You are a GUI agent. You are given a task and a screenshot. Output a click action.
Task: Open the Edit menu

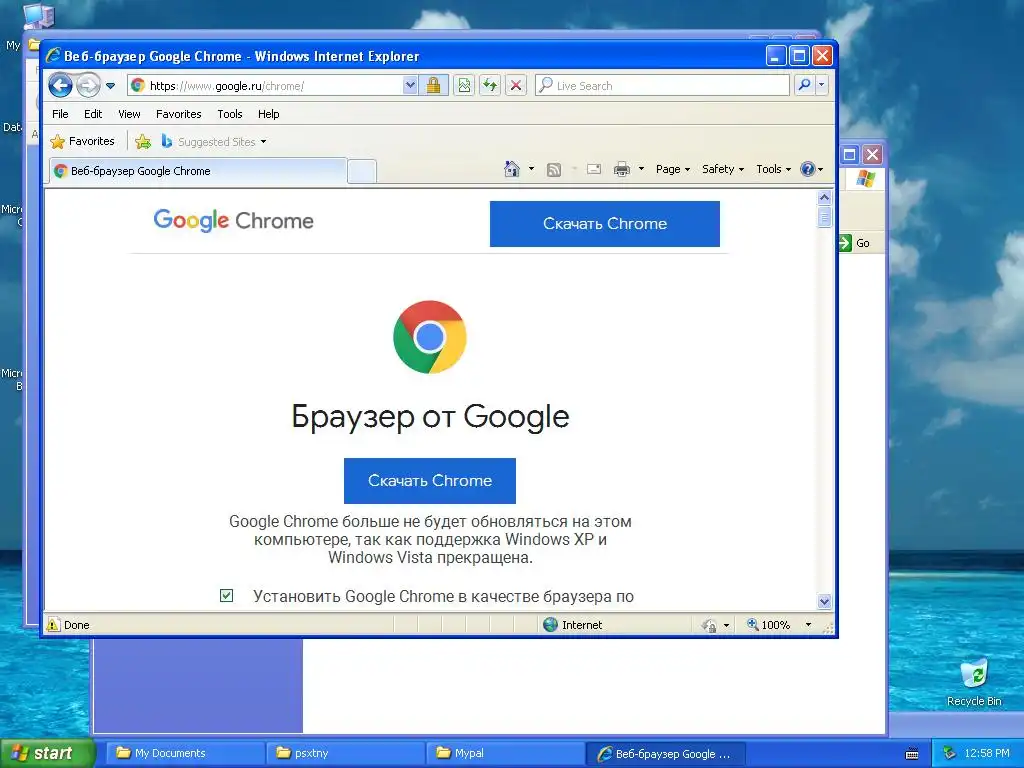[x=93, y=114]
